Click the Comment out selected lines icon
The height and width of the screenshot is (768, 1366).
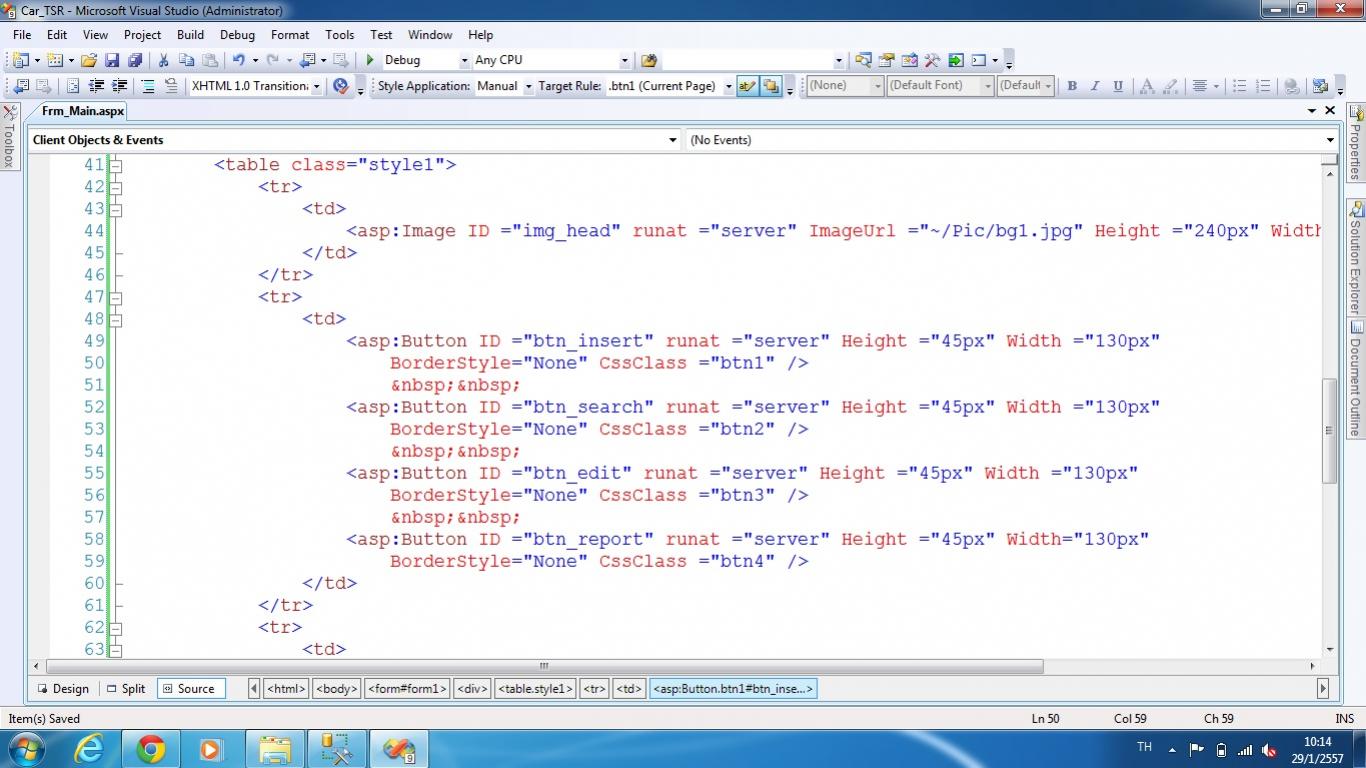pos(148,86)
